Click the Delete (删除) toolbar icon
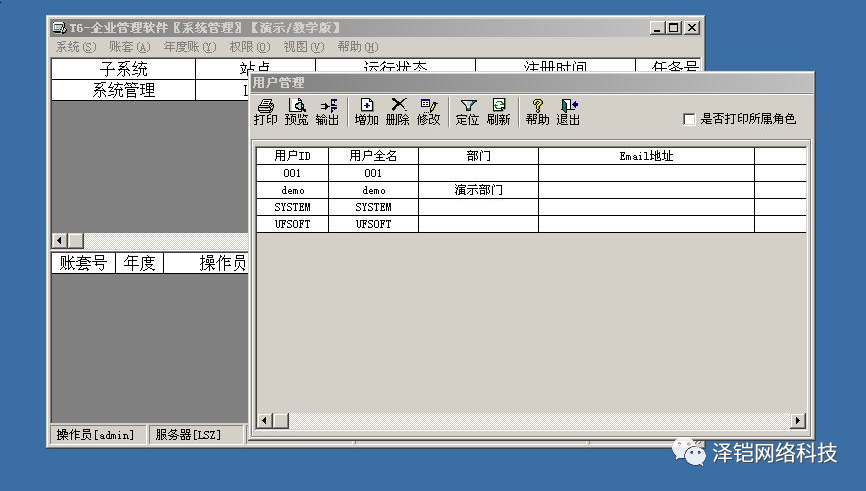 pyautogui.click(x=397, y=111)
